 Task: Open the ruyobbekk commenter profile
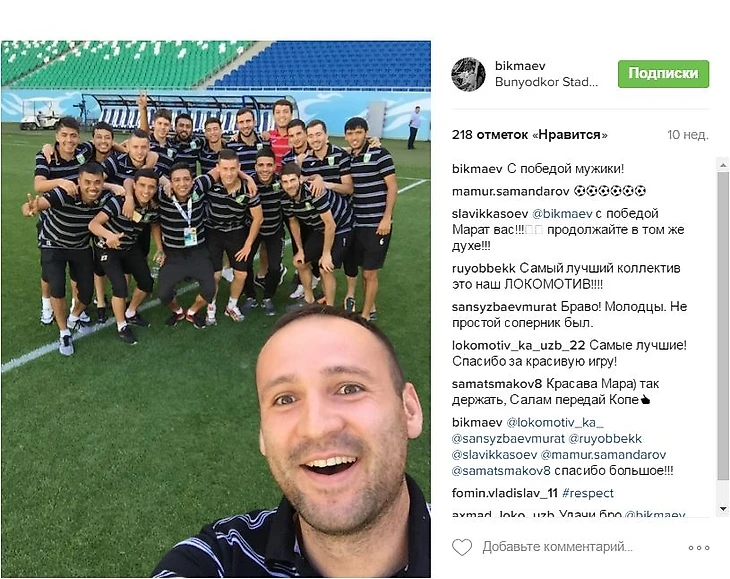(483, 269)
